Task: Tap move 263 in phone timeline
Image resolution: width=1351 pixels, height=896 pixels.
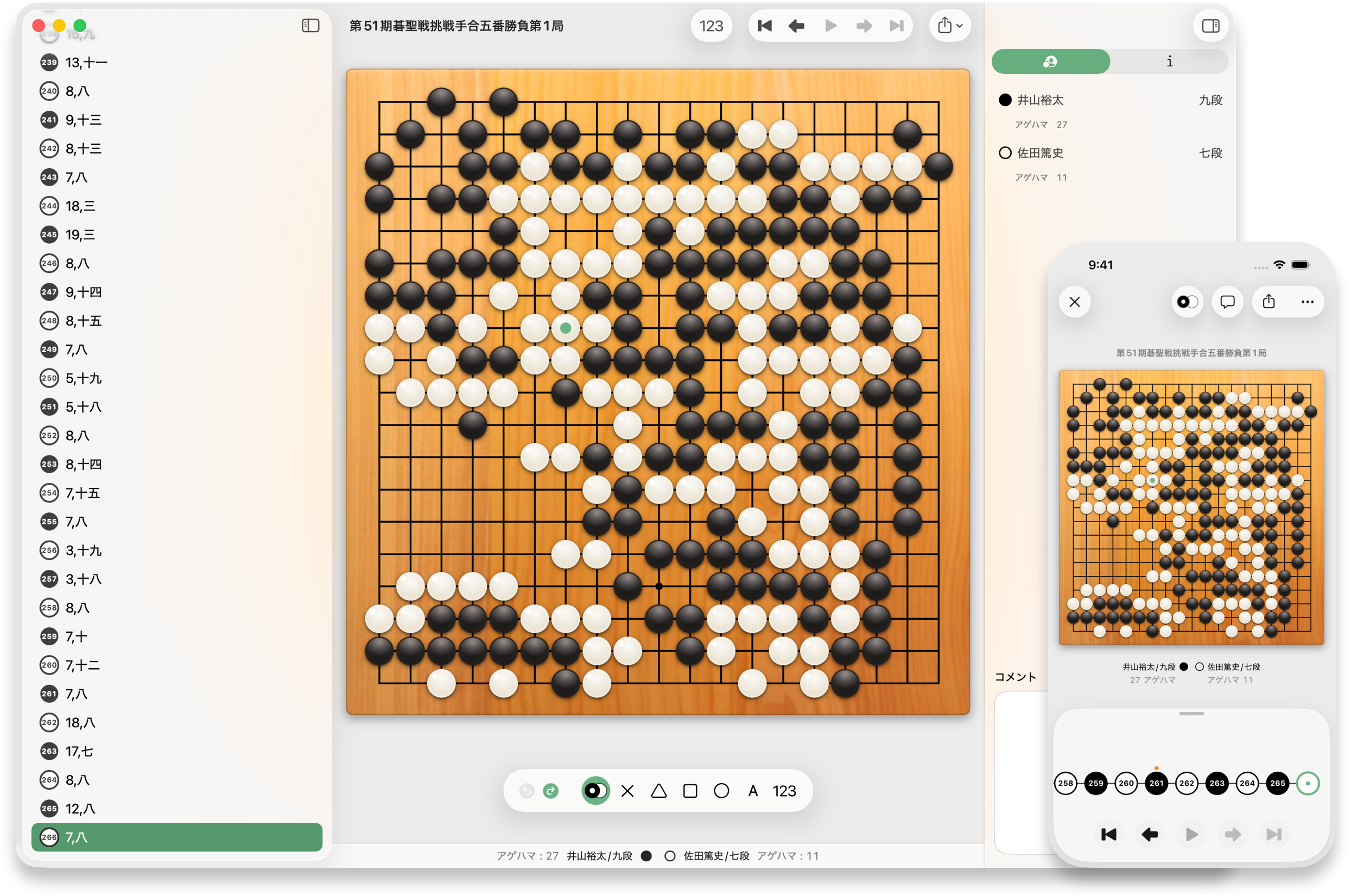Action: point(1217,784)
